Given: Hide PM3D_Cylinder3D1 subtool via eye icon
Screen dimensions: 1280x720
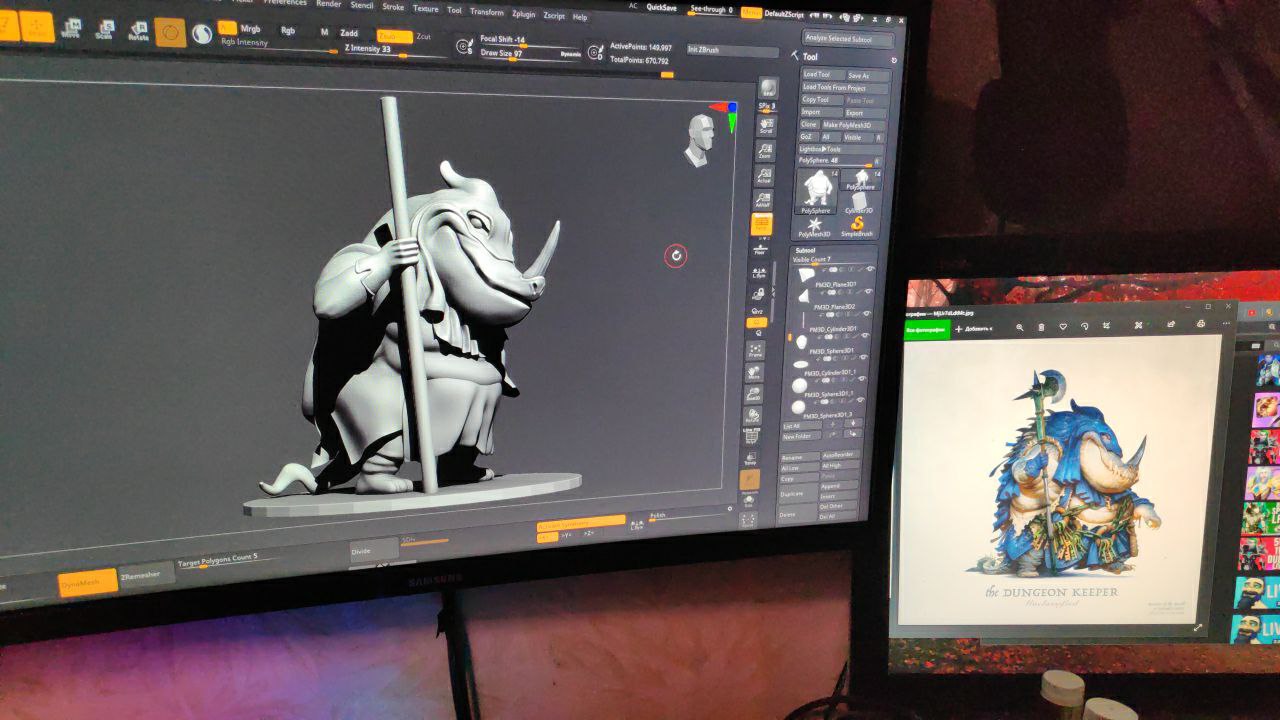Looking at the screenshot, I should click(x=868, y=315).
